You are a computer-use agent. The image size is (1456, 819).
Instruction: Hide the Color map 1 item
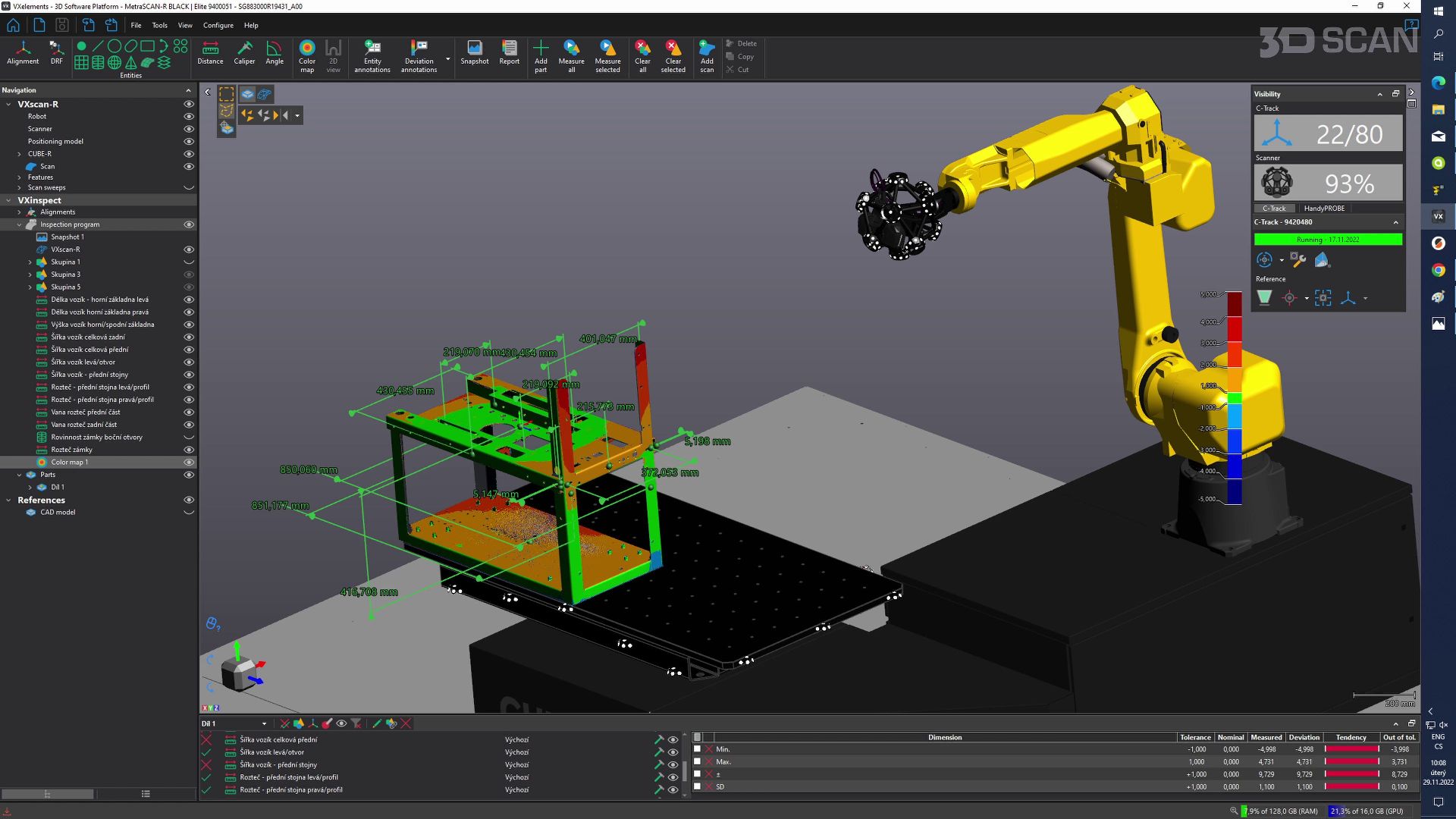189,463
